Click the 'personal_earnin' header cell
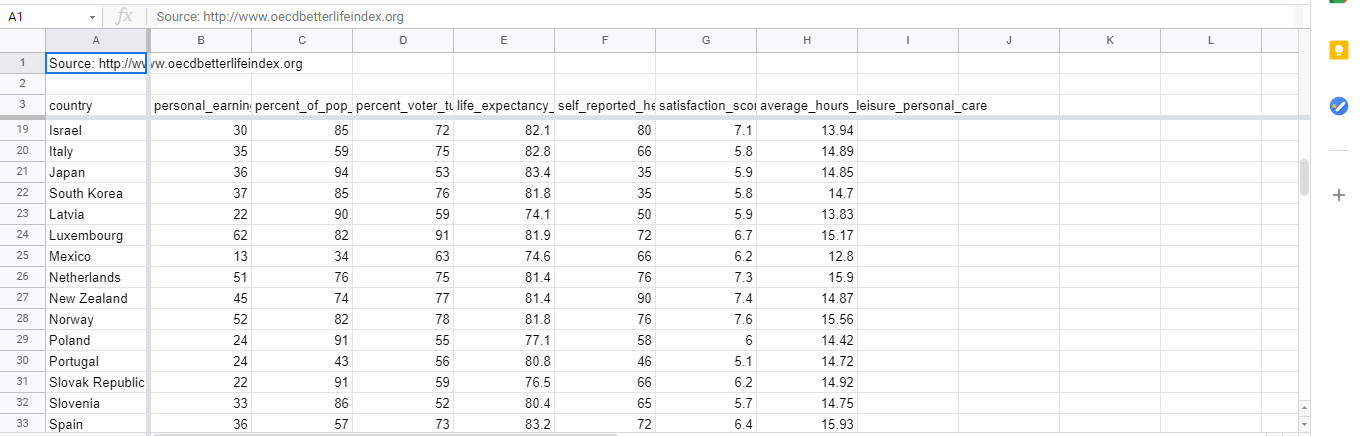 pos(201,105)
